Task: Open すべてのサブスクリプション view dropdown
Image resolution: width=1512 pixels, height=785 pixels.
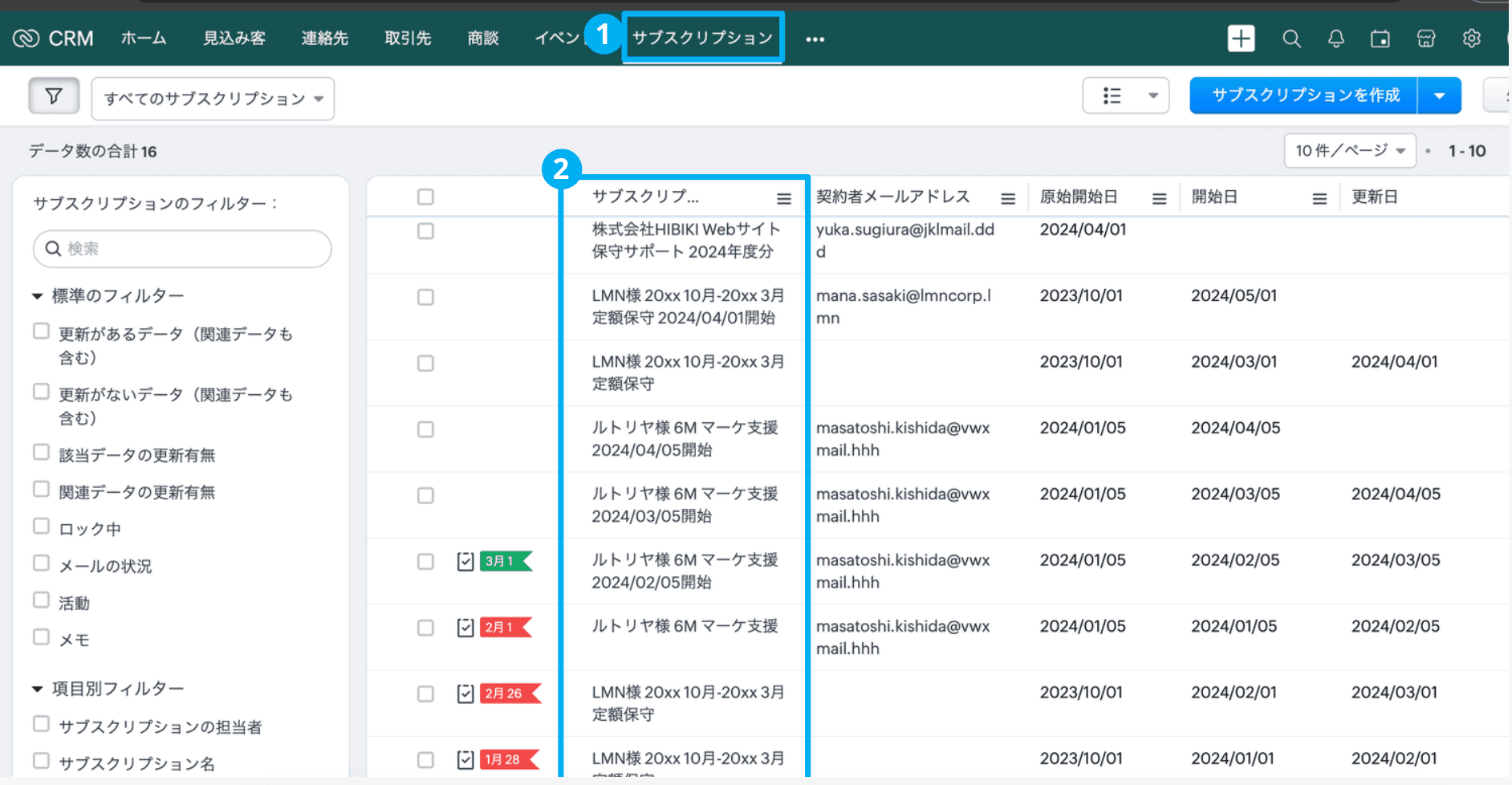Action: (x=213, y=99)
